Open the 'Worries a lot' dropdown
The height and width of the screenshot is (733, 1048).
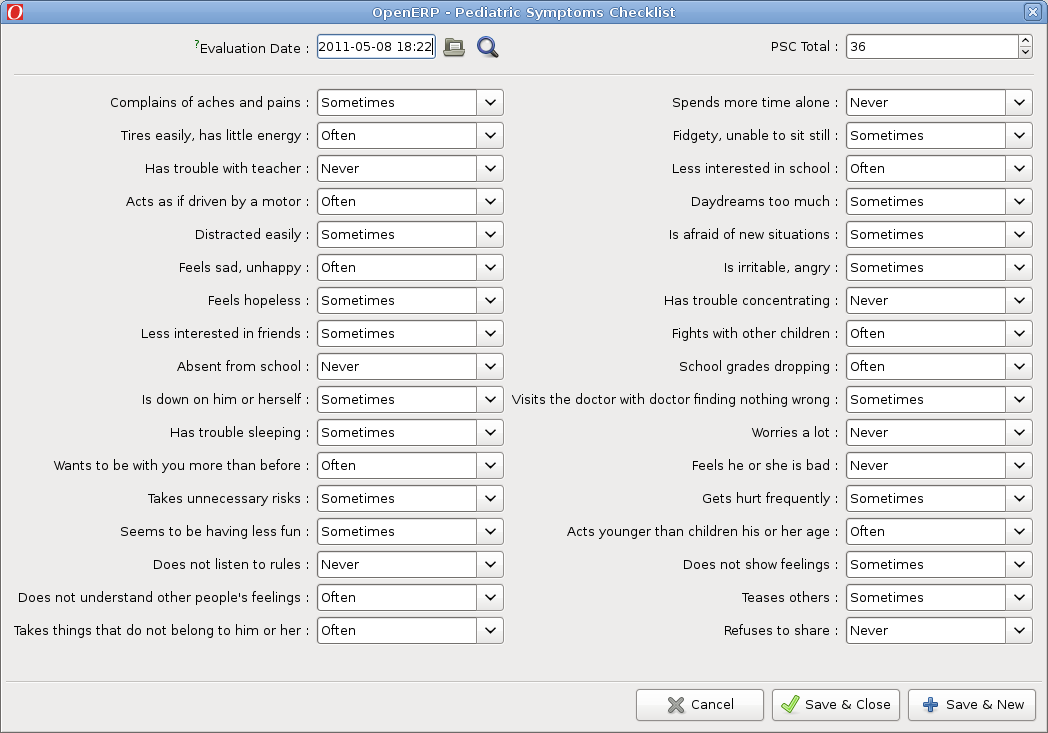[1019, 432]
